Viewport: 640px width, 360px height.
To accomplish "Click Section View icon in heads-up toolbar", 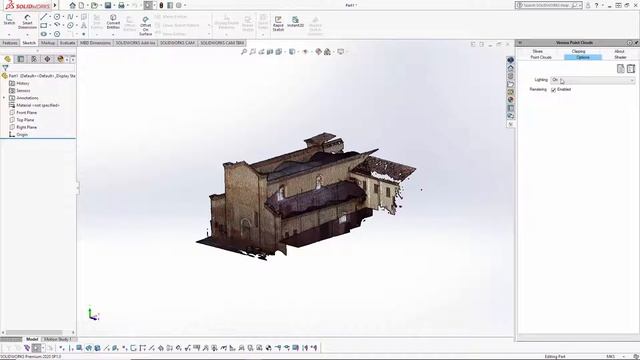I will pyautogui.click(x=270, y=52).
